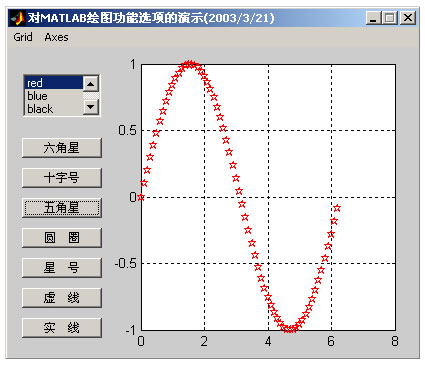Open the Grid menu

[x=23, y=37]
